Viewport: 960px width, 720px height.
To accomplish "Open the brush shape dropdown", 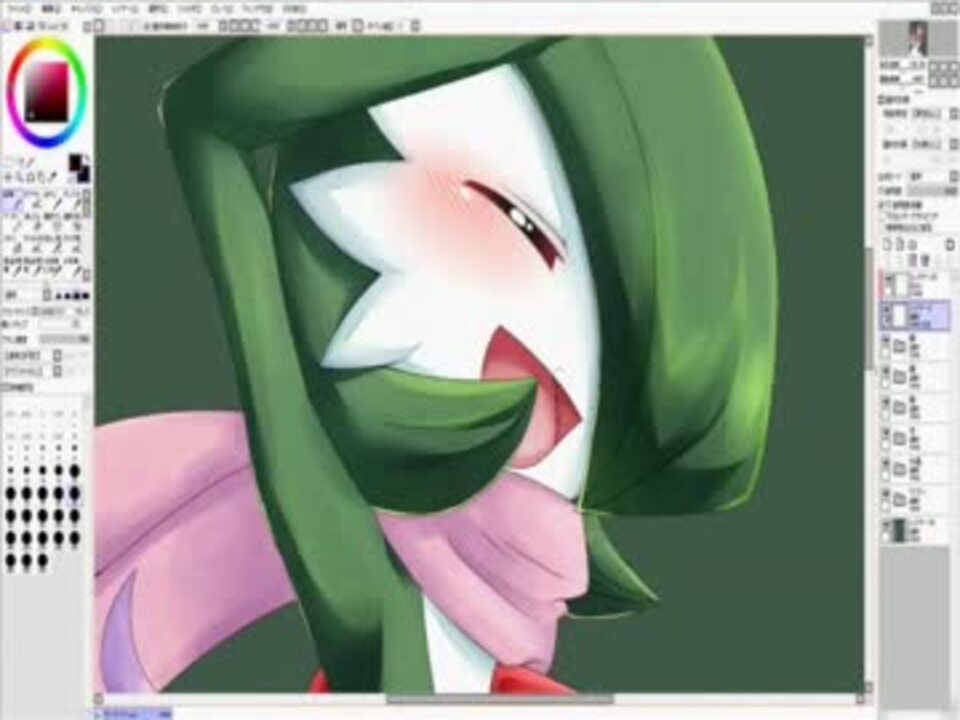I will pyautogui.click(x=58, y=355).
